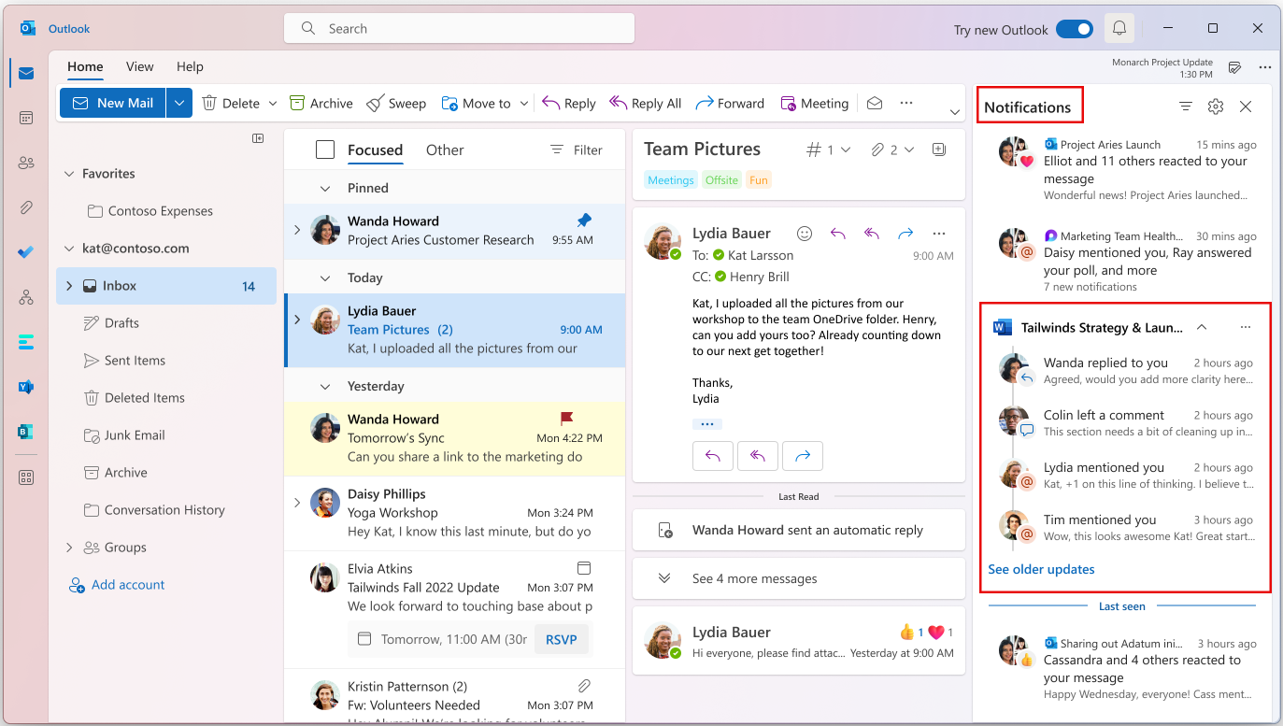Open notification settings gear
This screenshot has height=726, width=1283.
pos(1215,107)
